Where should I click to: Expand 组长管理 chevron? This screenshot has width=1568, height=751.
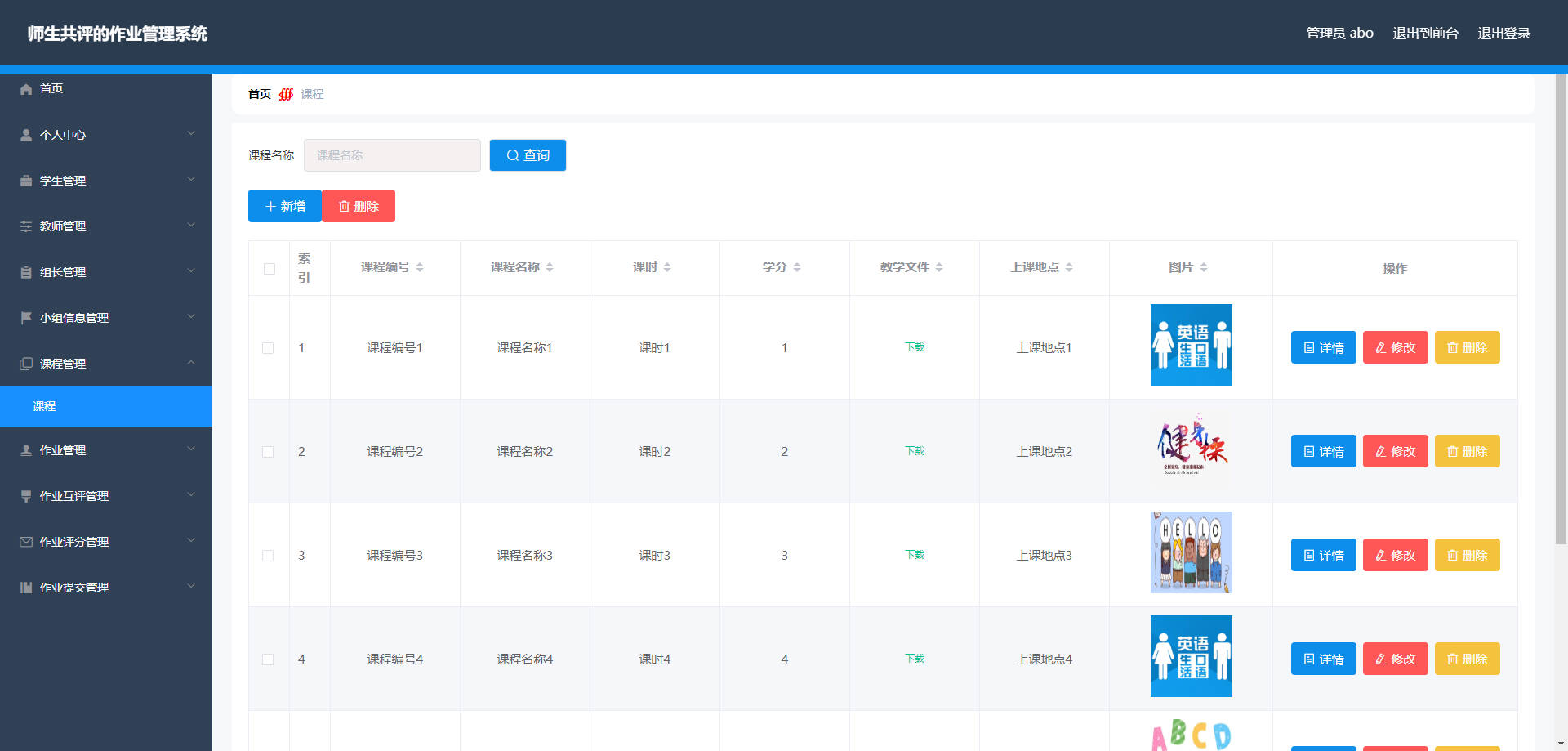click(x=191, y=270)
